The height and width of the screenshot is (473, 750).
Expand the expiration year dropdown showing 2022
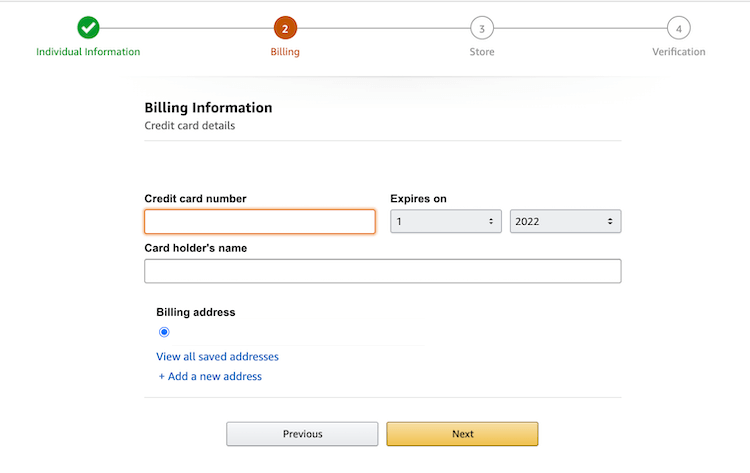[x=566, y=221]
